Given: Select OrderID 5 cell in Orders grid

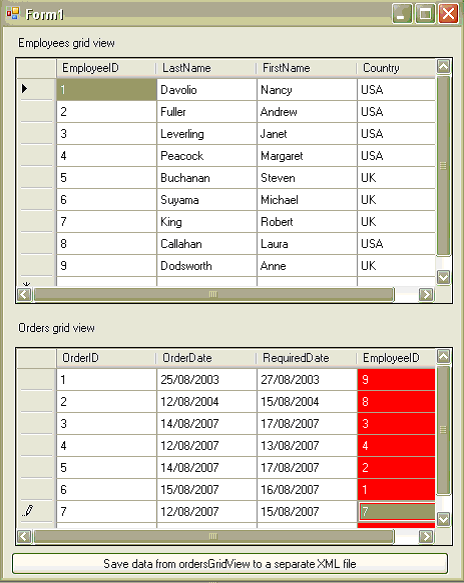Looking at the screenshot, I should pyautogui.click(x=106, y=467).
